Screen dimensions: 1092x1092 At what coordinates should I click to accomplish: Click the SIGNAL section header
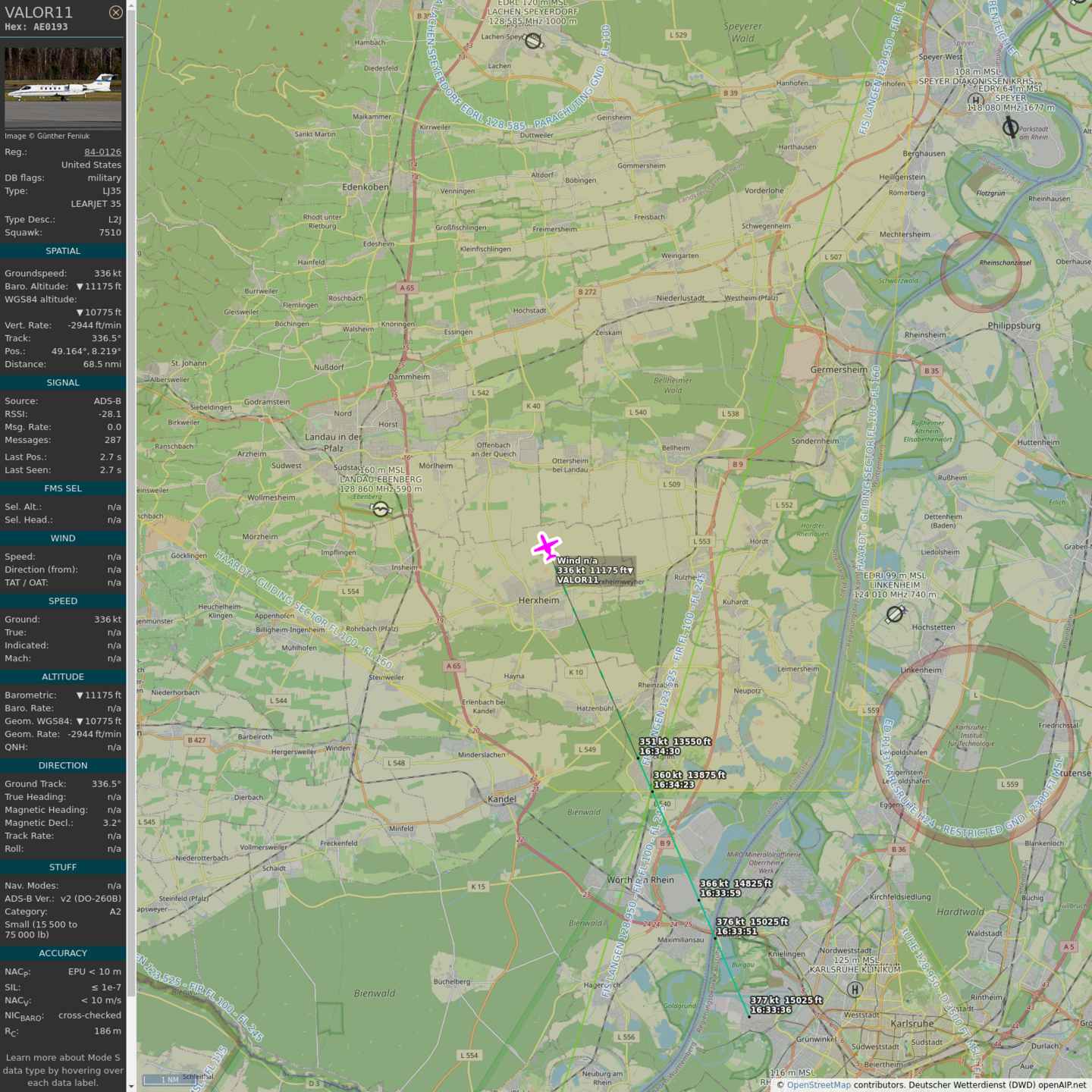click(x=63, y=383)
